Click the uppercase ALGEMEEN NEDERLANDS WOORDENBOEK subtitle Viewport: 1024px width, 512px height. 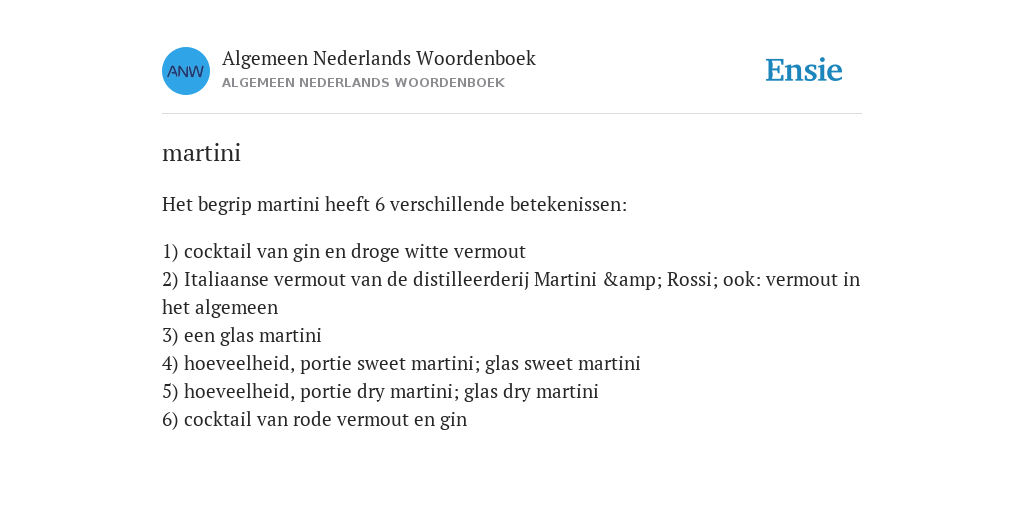click(363, 83)
